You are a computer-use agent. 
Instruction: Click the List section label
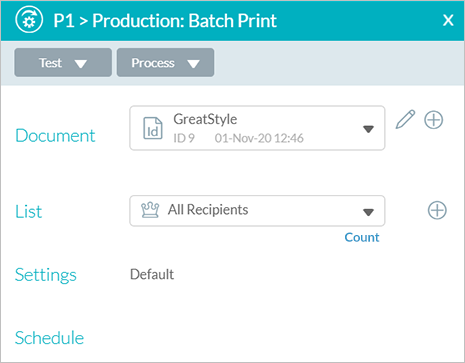[29, 211]
